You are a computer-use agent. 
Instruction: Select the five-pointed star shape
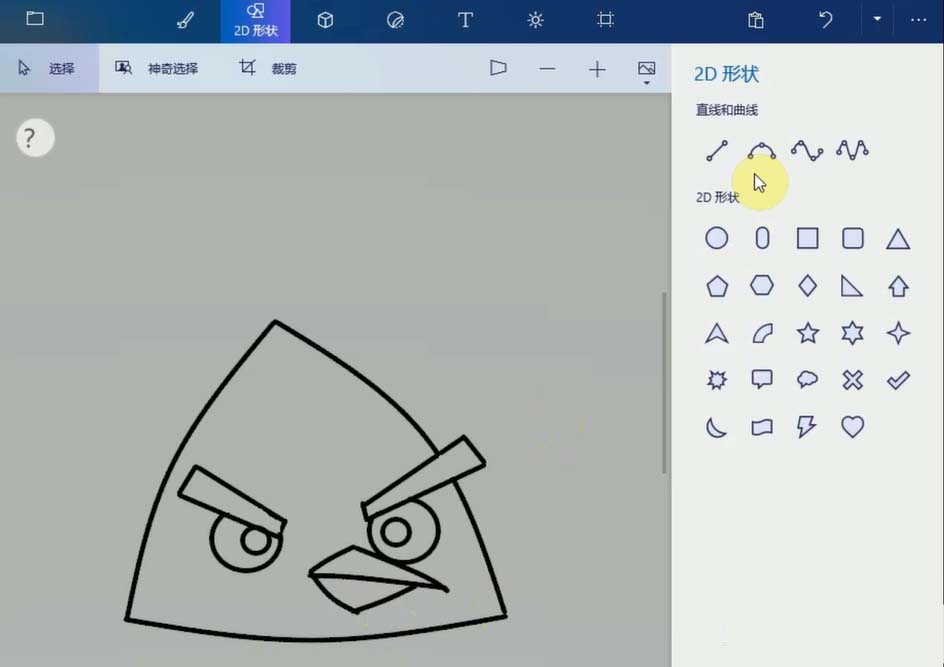[807, 333]
